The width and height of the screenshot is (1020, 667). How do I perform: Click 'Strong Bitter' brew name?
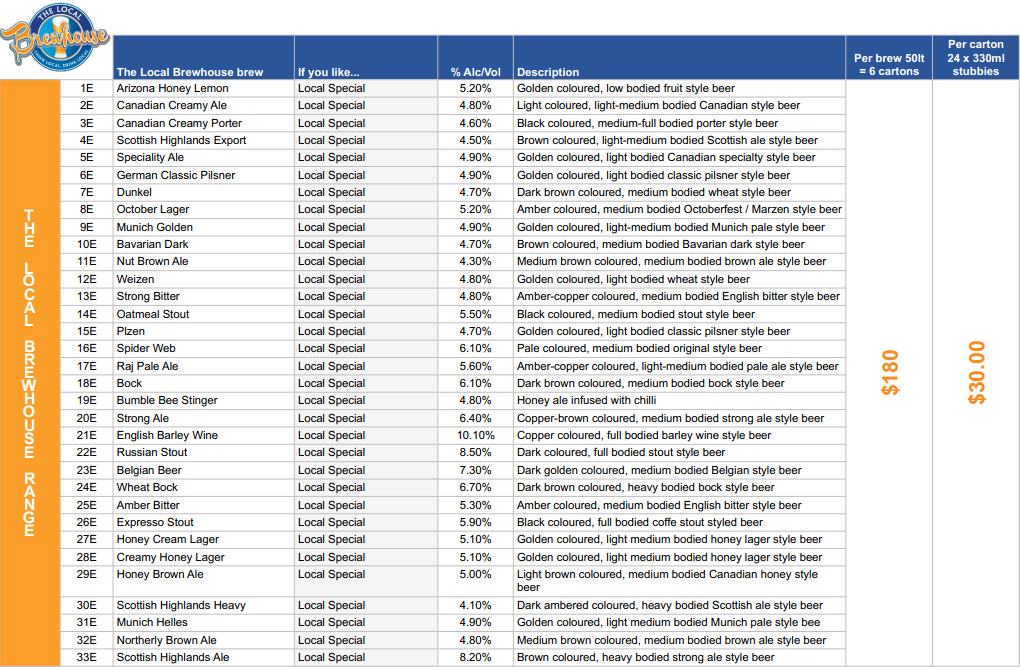(148, 296)
